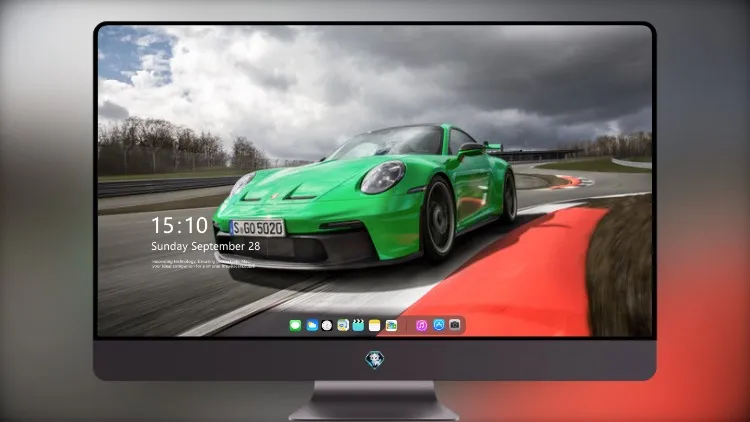Open the blue App Store icon
The width and height of the screenshot is (750, 422).
(439, 325)
